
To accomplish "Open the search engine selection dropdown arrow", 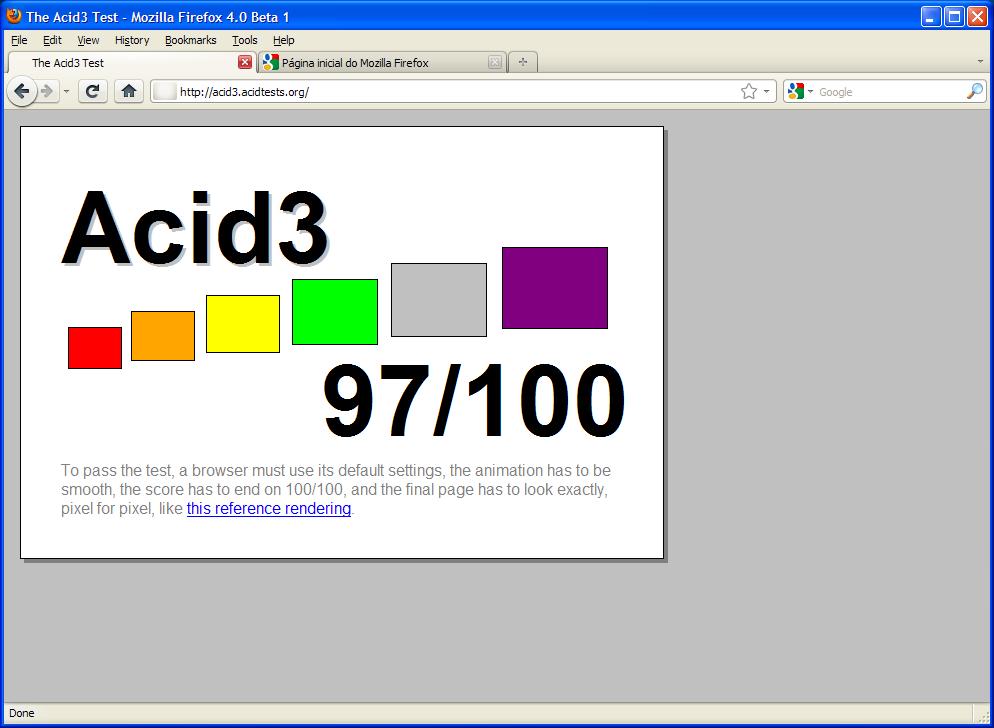I will [810, 92].
